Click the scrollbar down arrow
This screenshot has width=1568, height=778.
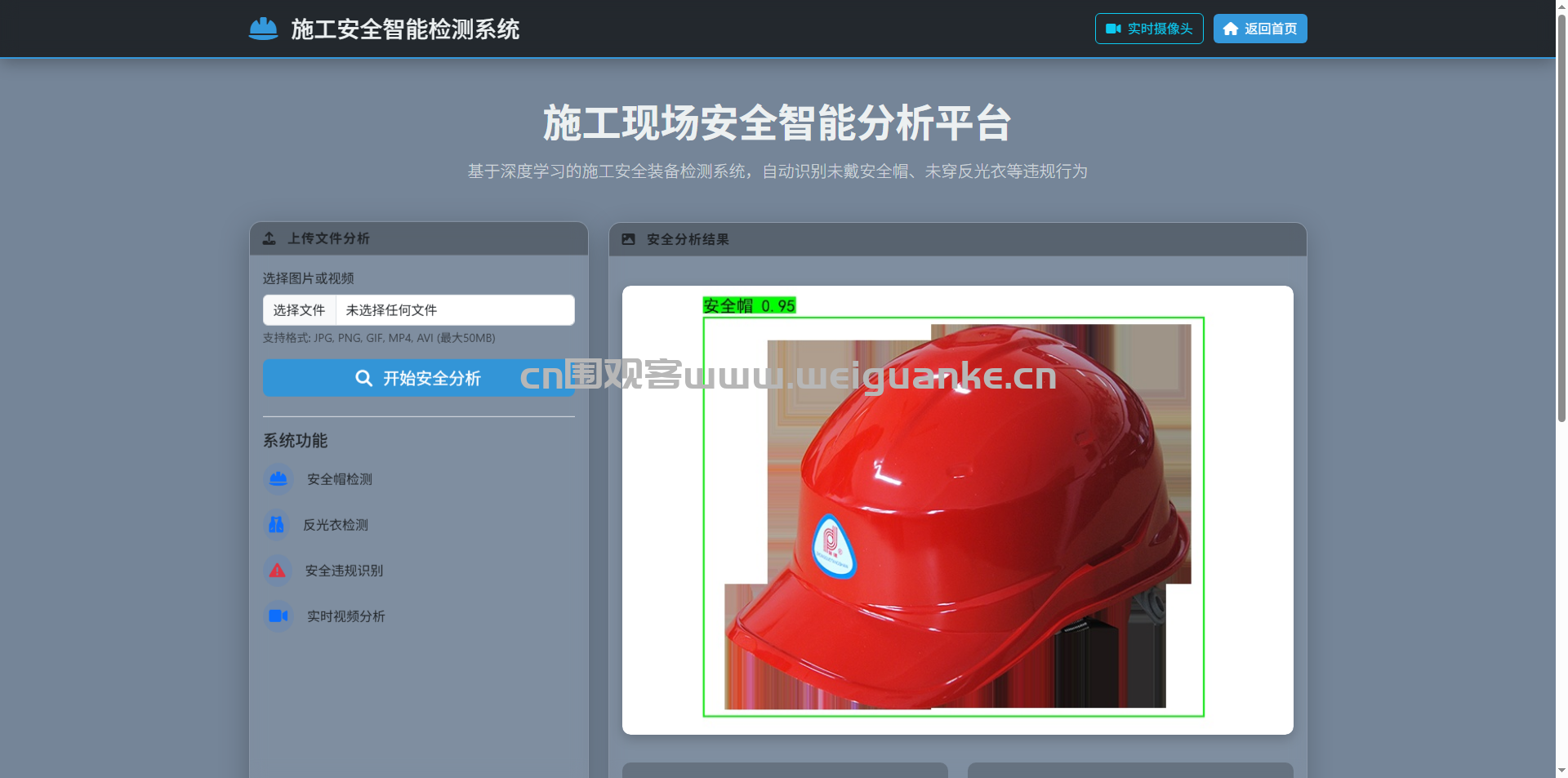coord(1561,770)
